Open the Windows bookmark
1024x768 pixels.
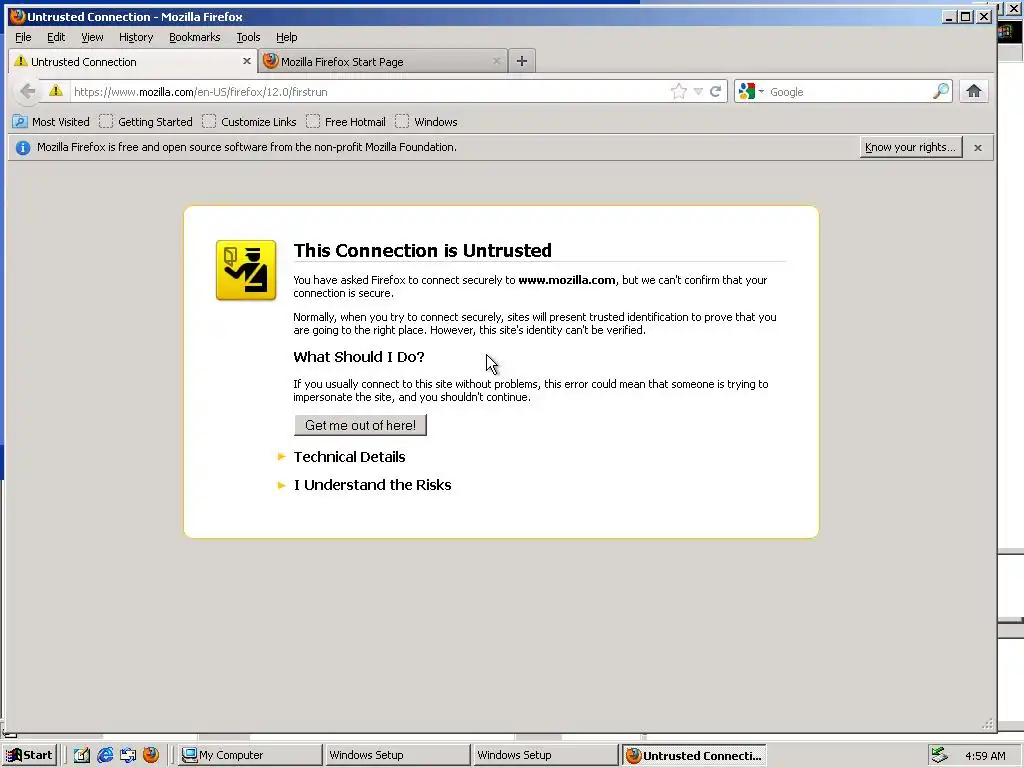click(426, 122)
